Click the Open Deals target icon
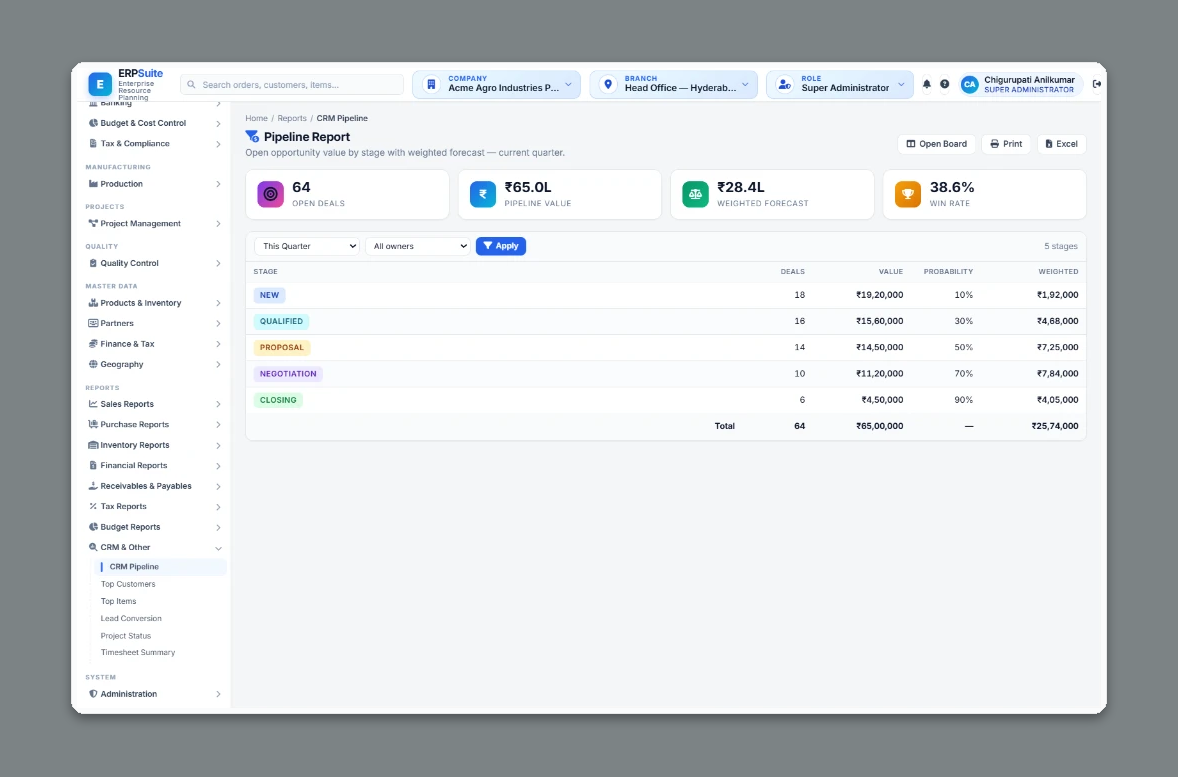The width and height of the screenshot is (1178, 777). [x=270, y=194]
